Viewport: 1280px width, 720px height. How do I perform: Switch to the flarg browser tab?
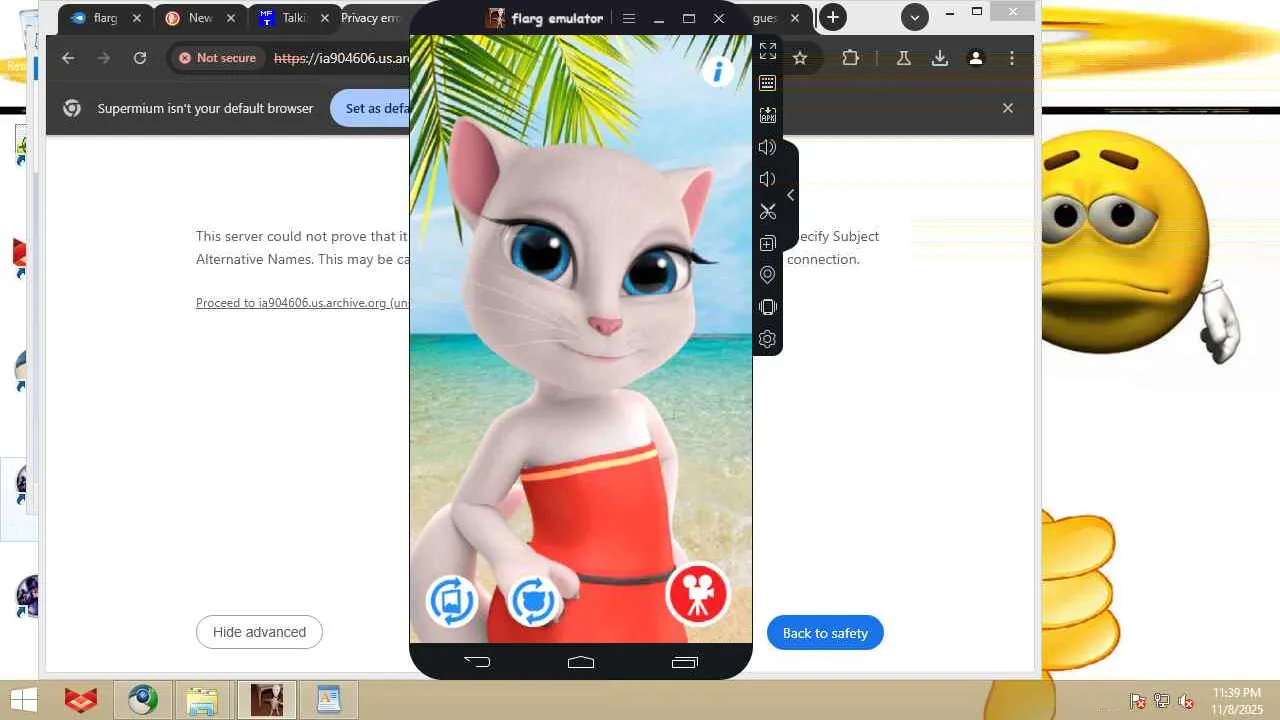105,18
